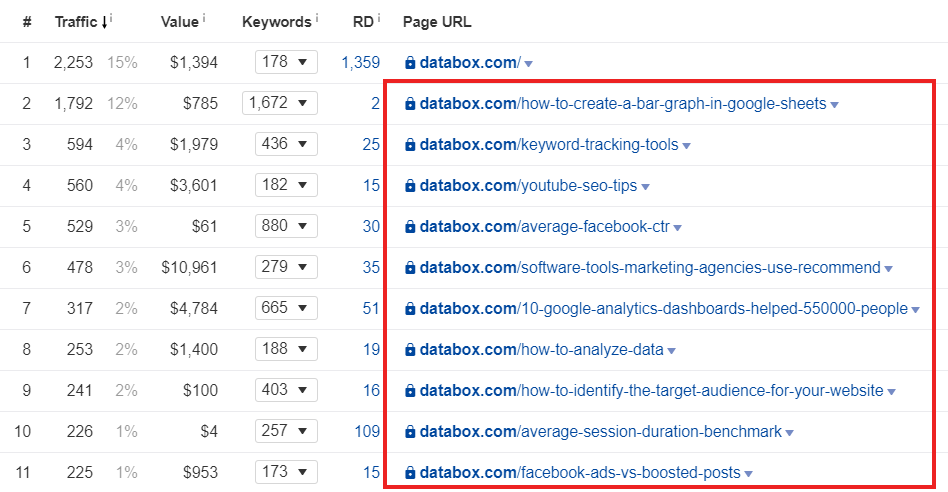The width and height of the screenshot is (948, 492).
Task: Open the software-tools-marketing-agencies-use-recommend link
Action: click(x=649, y=268)
